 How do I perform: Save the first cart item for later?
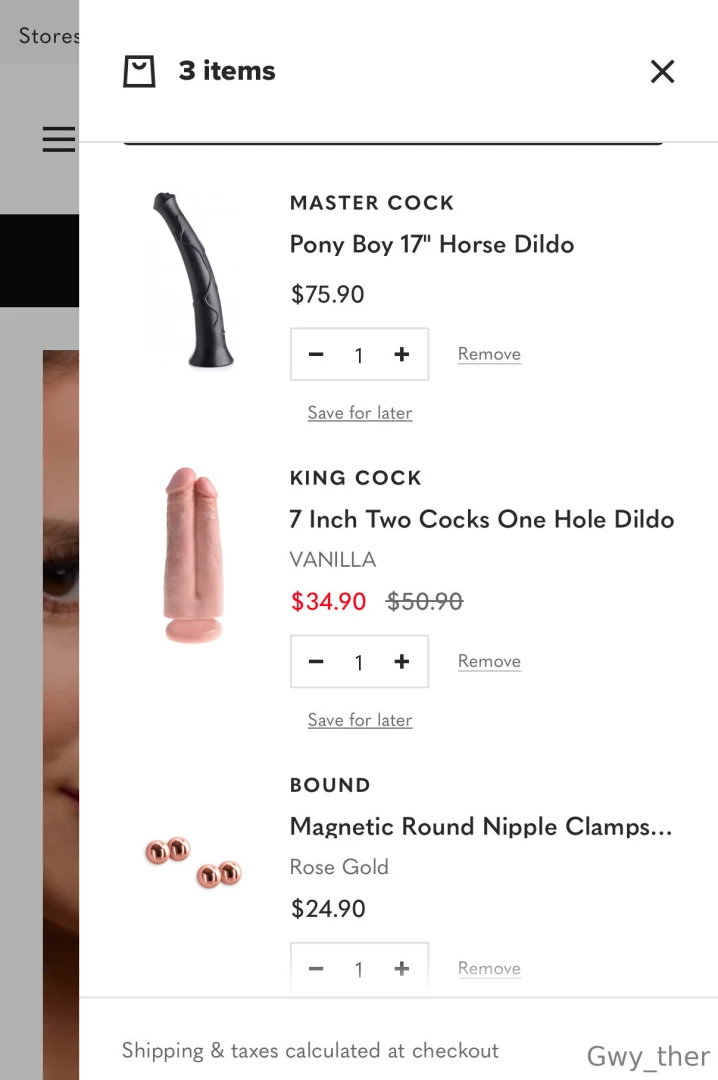(x=360, y=413)
